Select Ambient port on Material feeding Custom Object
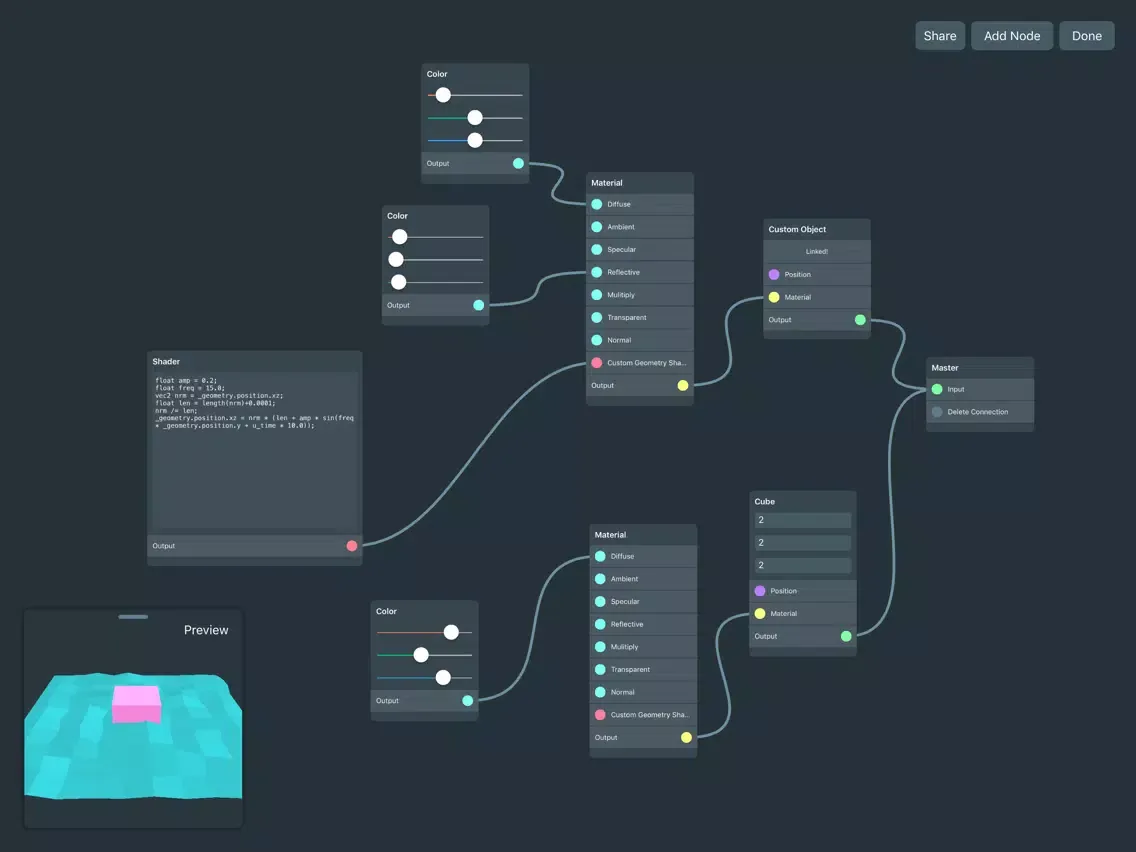This screenshot has height=852, width=1136. coord(596,227)
